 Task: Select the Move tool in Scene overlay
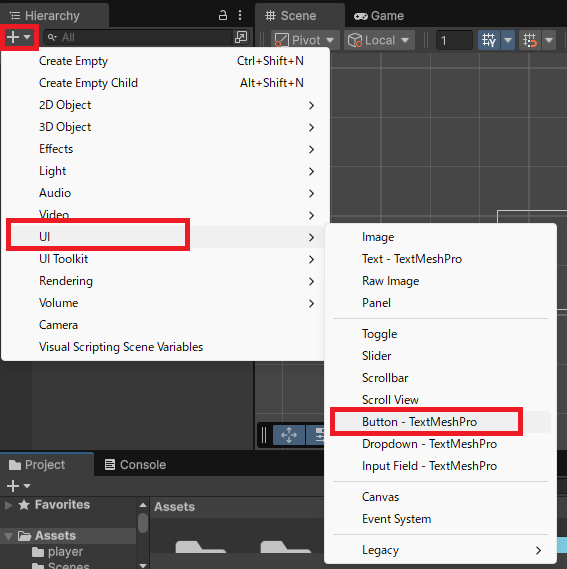tap(289, 435)
